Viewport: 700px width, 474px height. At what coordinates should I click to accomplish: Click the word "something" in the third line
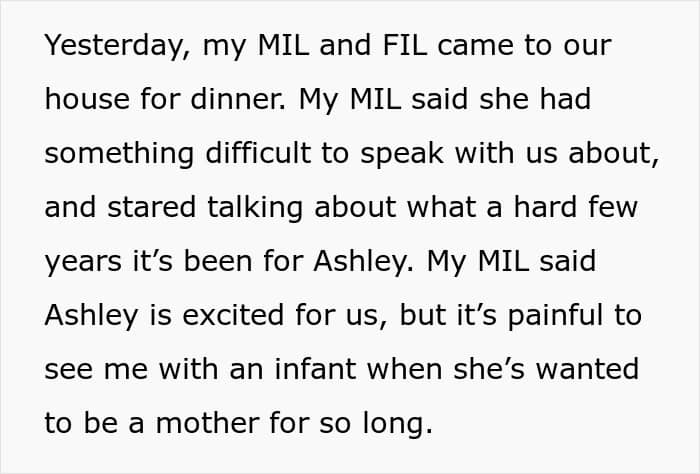[x=119, y=154]
